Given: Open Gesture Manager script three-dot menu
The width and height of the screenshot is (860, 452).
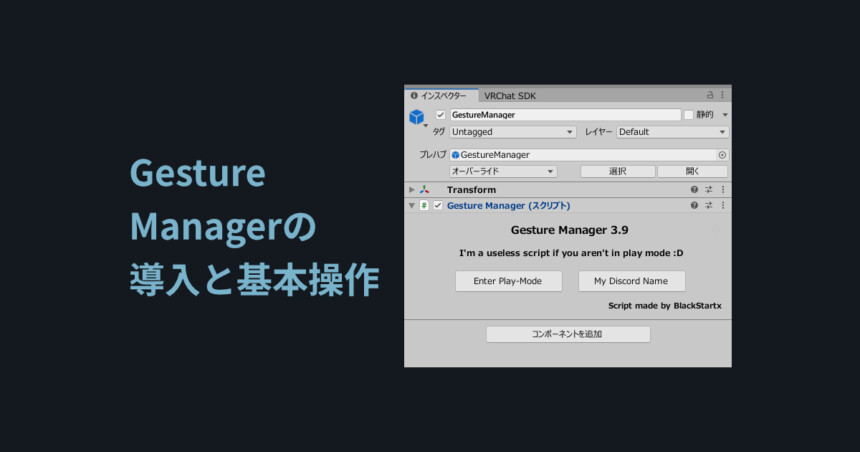Looking at the screenshot, I should click(x=723, y=205).
